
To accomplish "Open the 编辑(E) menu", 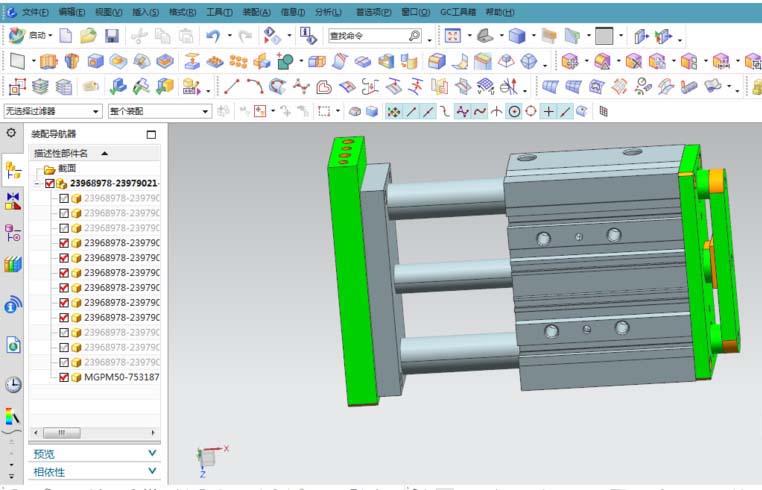I will (72, 12).
